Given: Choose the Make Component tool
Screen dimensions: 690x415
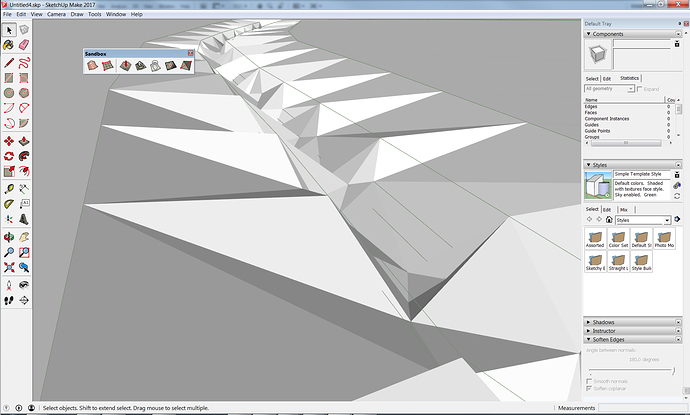Looking at the screenshot, I should tap(24, 30).
